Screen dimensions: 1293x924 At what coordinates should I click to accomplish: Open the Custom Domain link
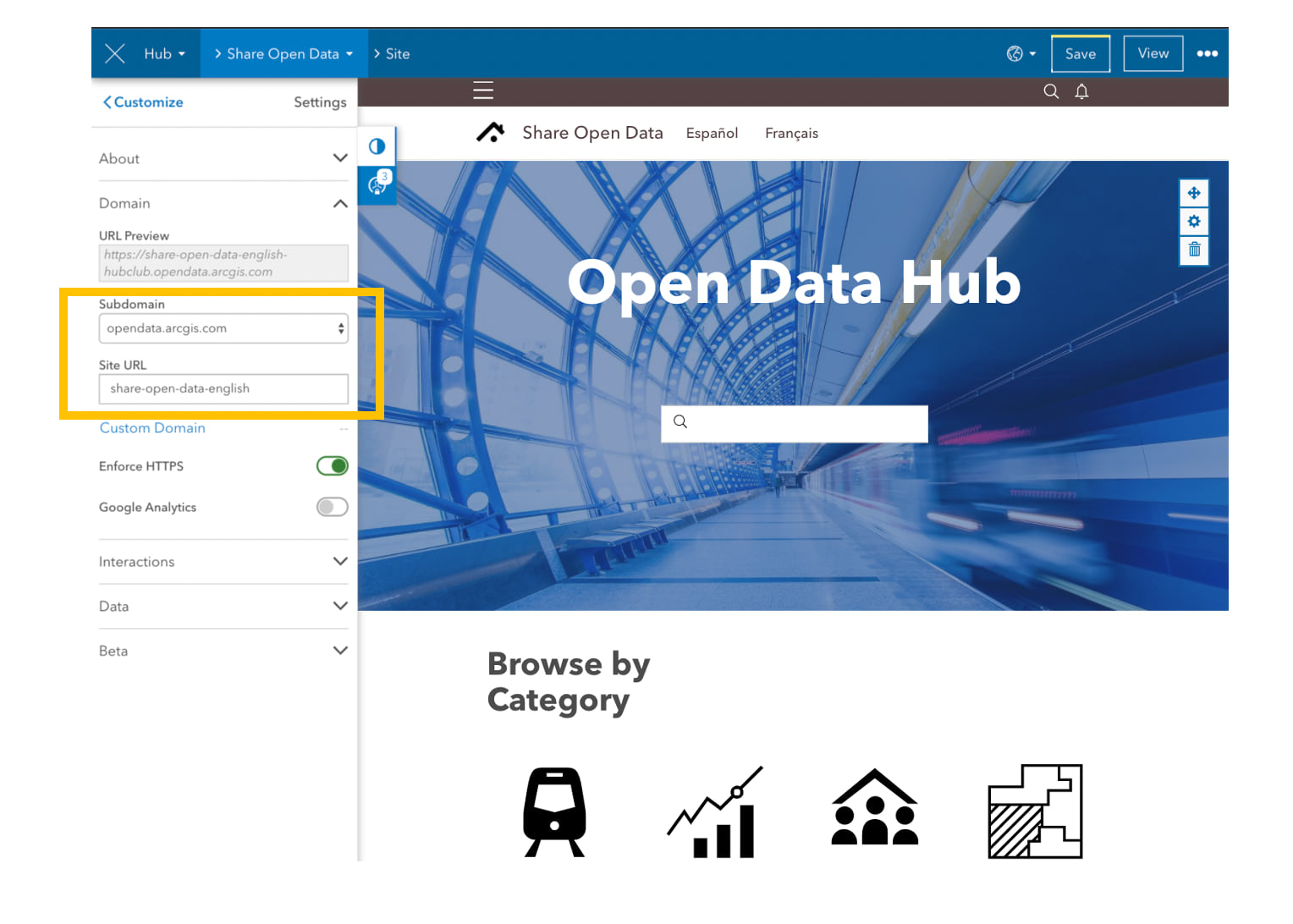(152, 428)
